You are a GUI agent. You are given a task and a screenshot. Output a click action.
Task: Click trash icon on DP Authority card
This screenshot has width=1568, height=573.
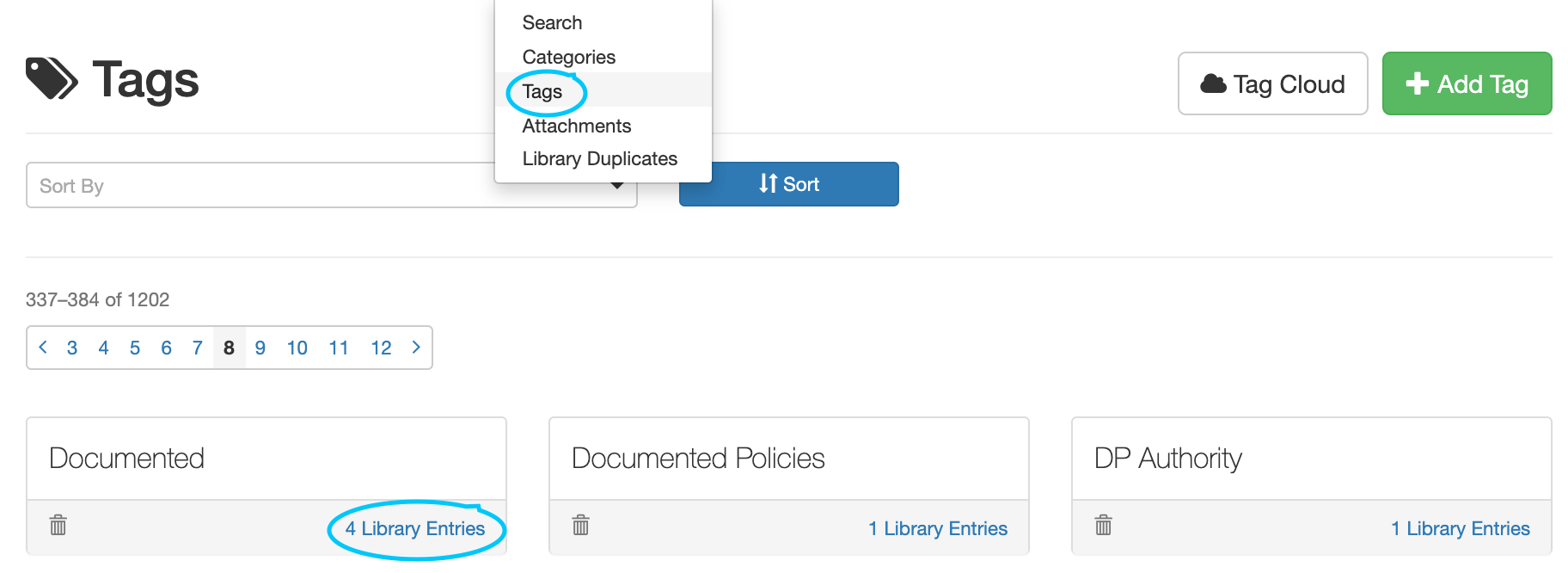pos(1103,526)
